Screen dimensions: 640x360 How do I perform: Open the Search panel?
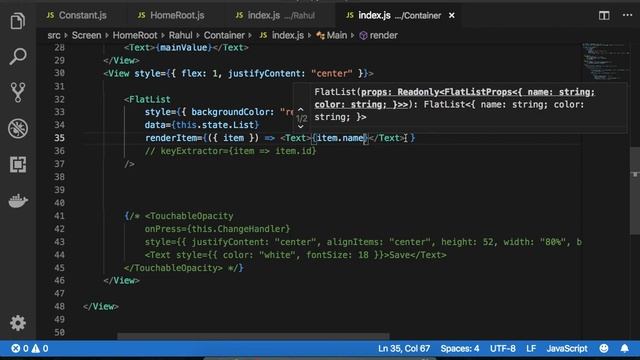[18, 56]
